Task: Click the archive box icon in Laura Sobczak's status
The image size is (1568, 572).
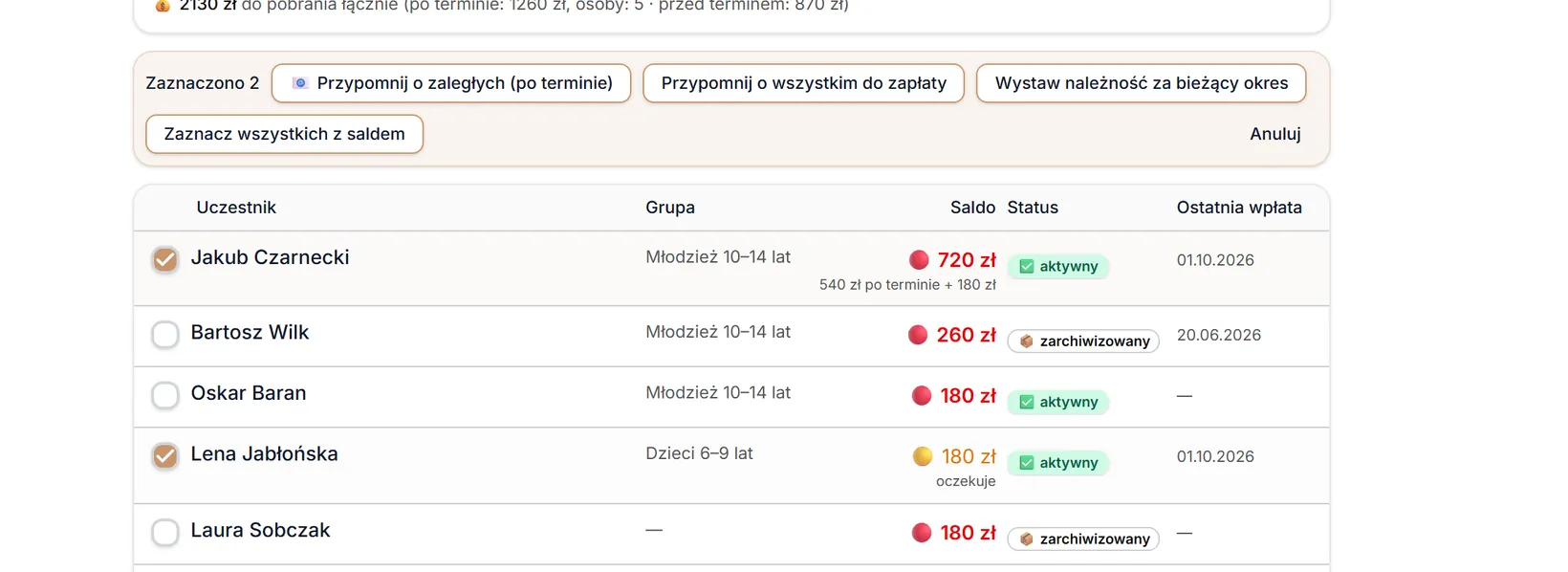Action: coord(1027,539)
